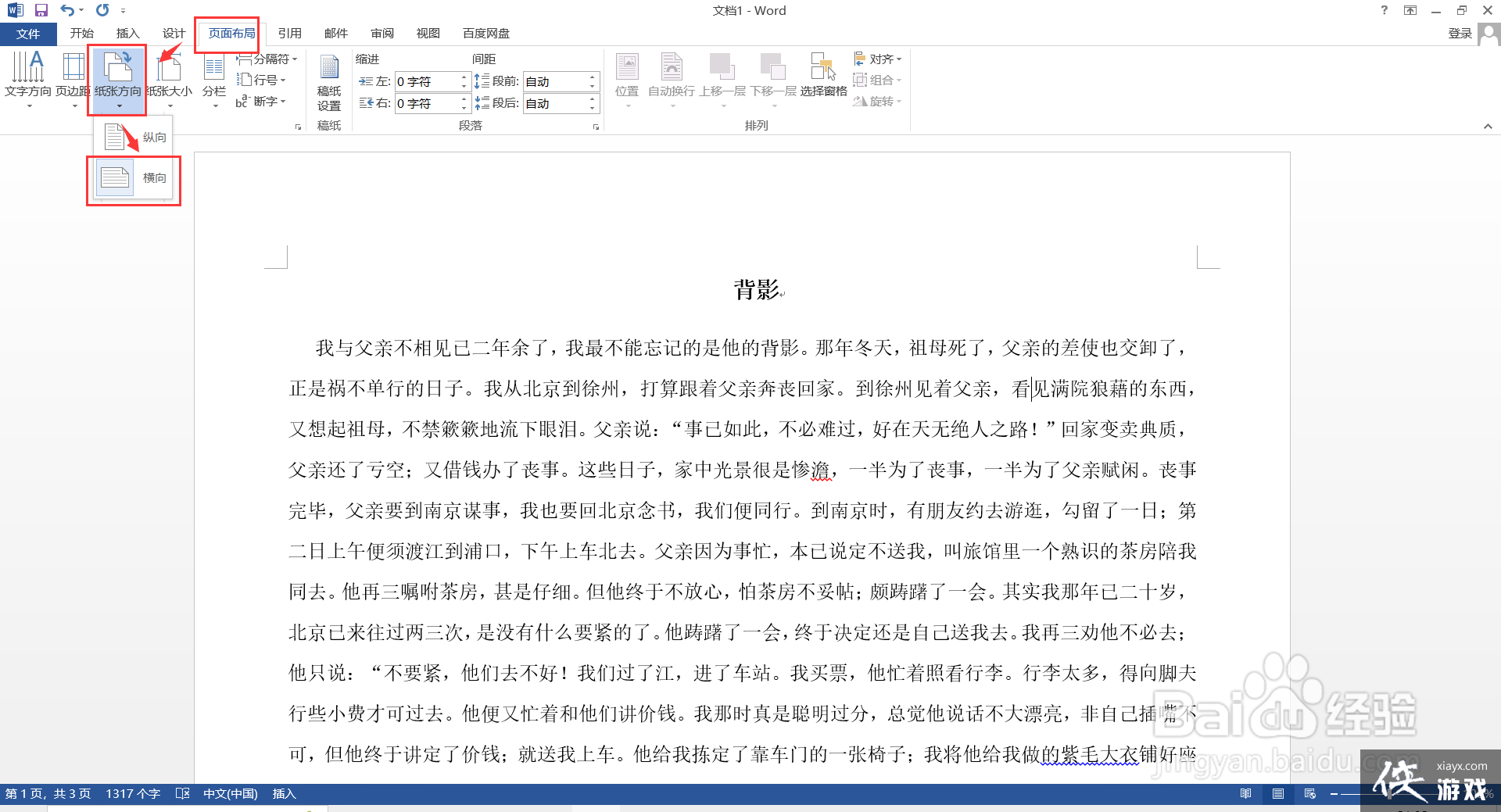Click the language 中文(中国) indicator
This screenshot has width=1501, height=812.
click(230, 793)
